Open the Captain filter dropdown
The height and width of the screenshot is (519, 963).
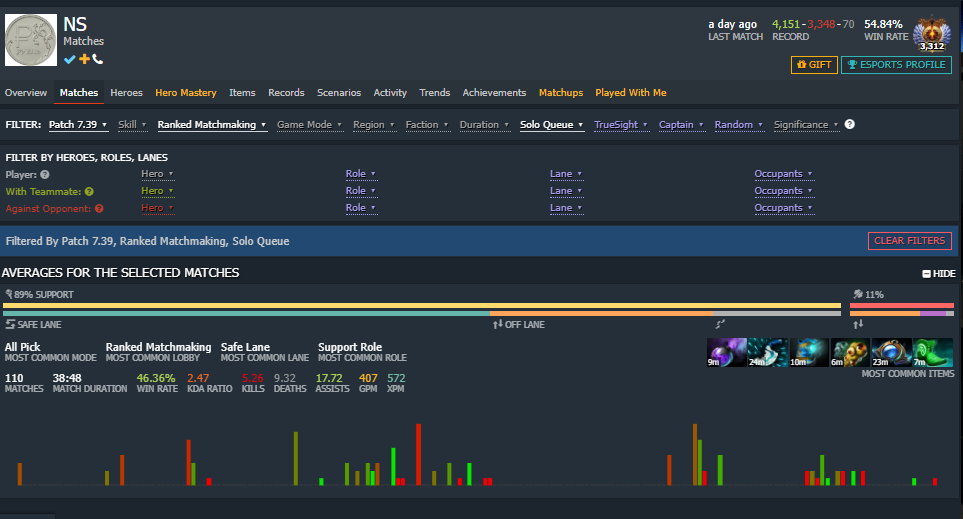click(681, 125)
